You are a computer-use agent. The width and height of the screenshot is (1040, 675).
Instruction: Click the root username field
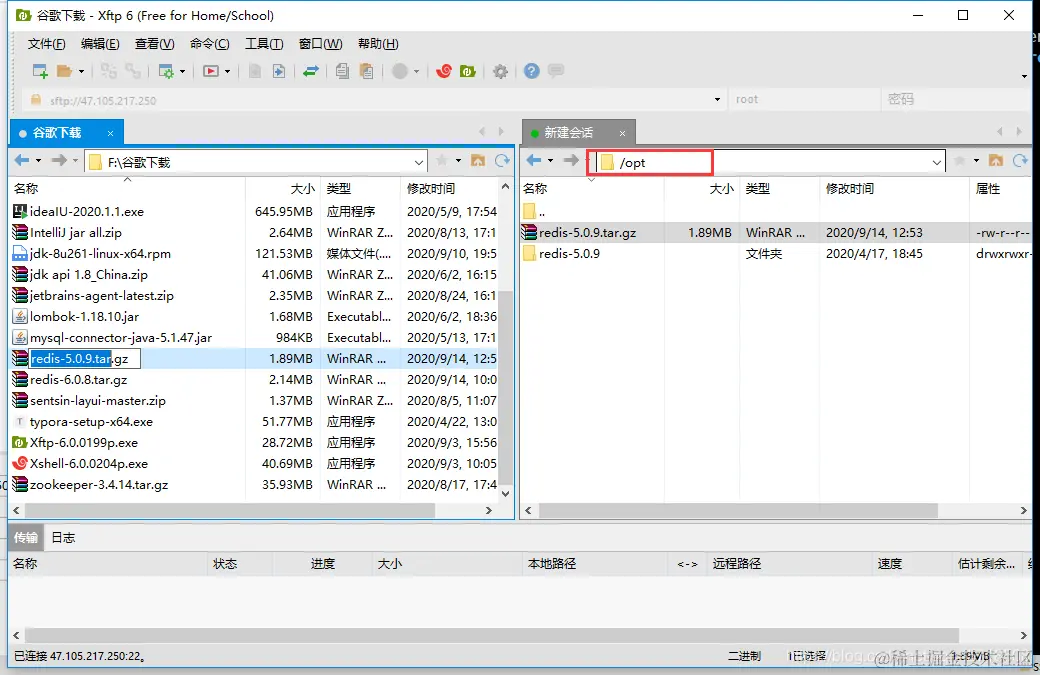click(805, 99)
